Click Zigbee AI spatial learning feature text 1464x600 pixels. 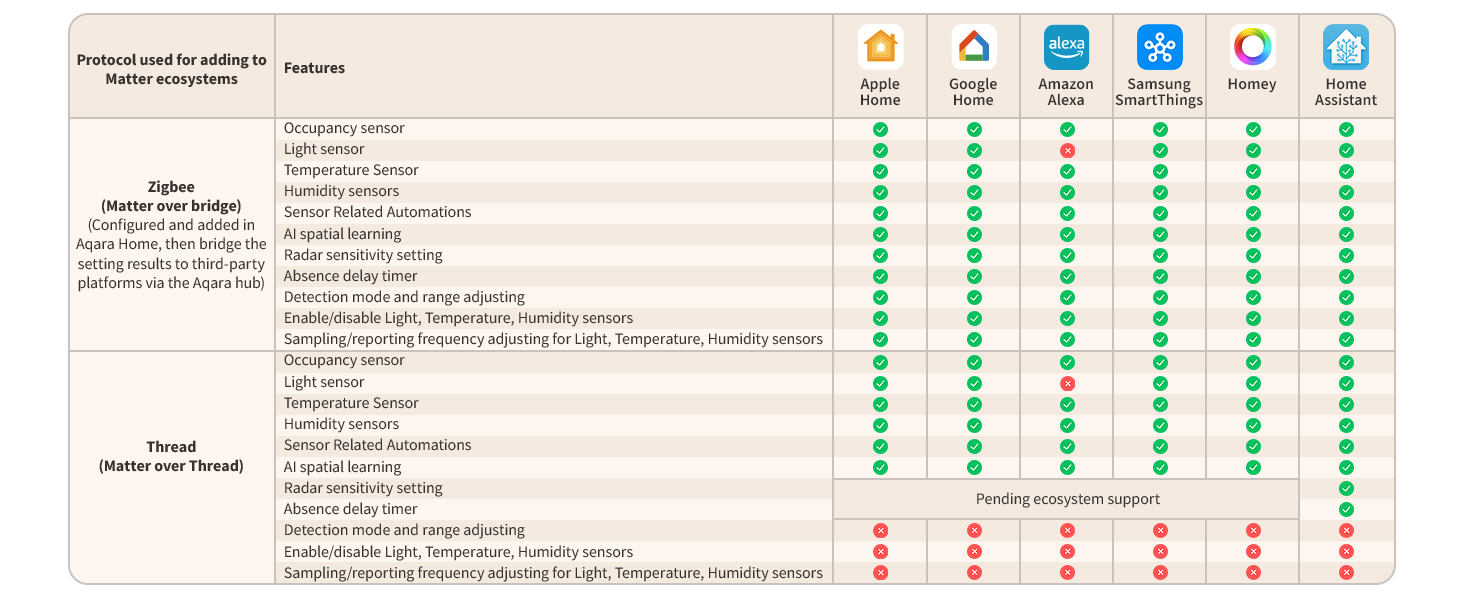coord(342,234)
